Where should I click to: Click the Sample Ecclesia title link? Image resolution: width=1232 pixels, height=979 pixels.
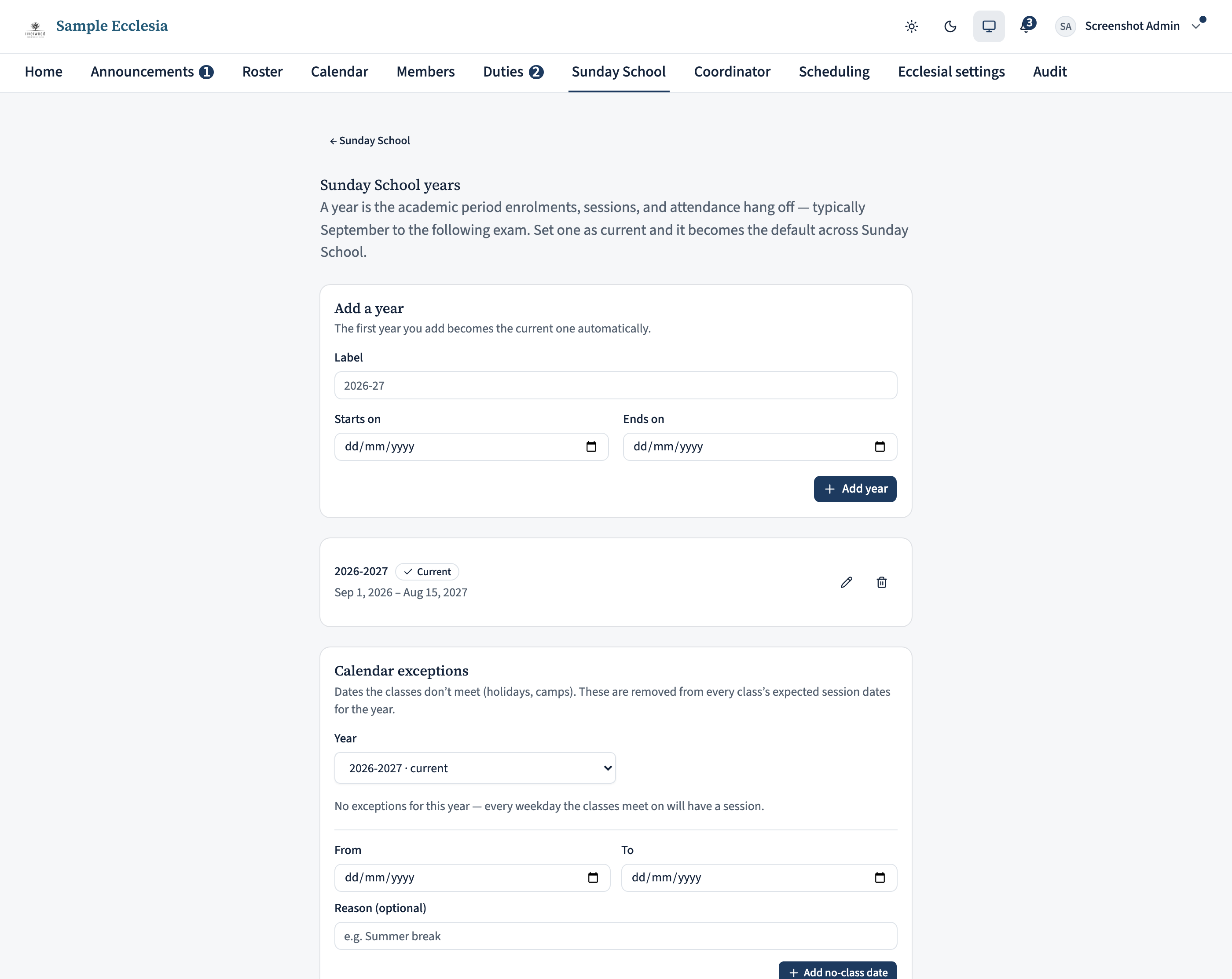pyautogui.click(x=112, y=26)
